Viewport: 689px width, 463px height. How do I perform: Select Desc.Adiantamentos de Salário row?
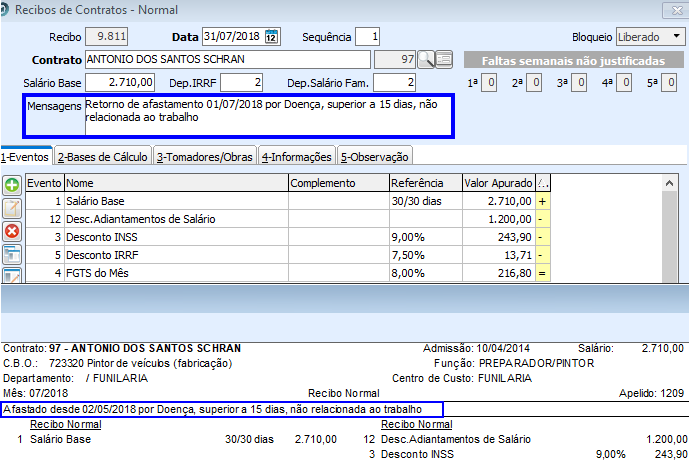288,219
